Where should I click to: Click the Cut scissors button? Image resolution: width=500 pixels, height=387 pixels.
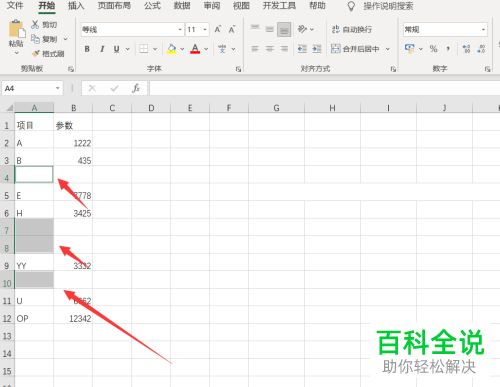[x=44, y=24]
